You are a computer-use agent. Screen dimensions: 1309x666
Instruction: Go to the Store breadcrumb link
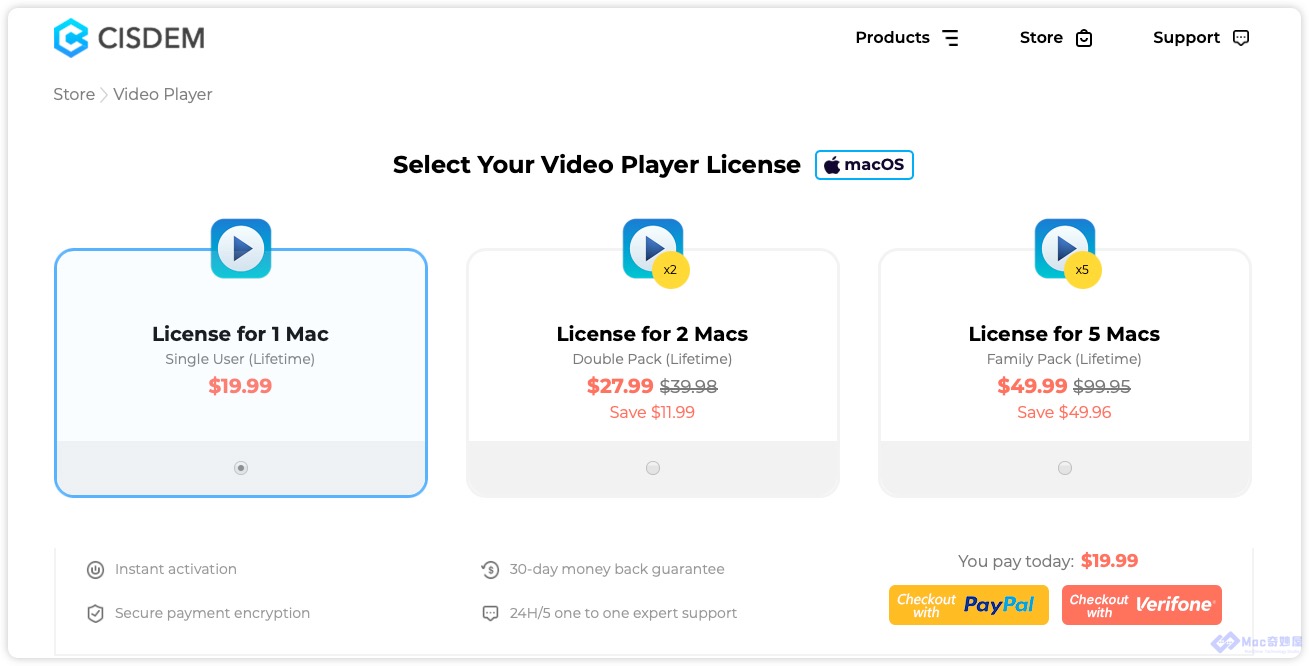pyautogui.click(x=74, y=94)
